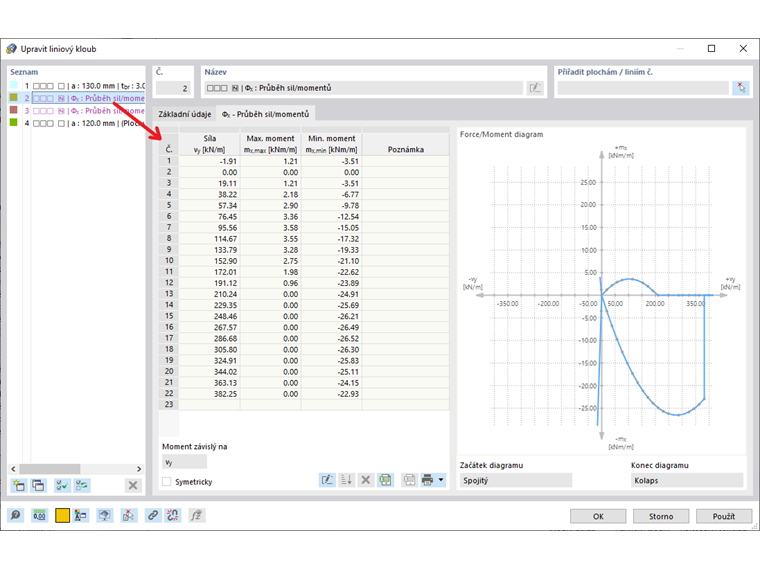Image resolution: width=760 pixels, height=570 pixels.
Task: Click the Poznámka column header
Action: [x=406, y=144]
